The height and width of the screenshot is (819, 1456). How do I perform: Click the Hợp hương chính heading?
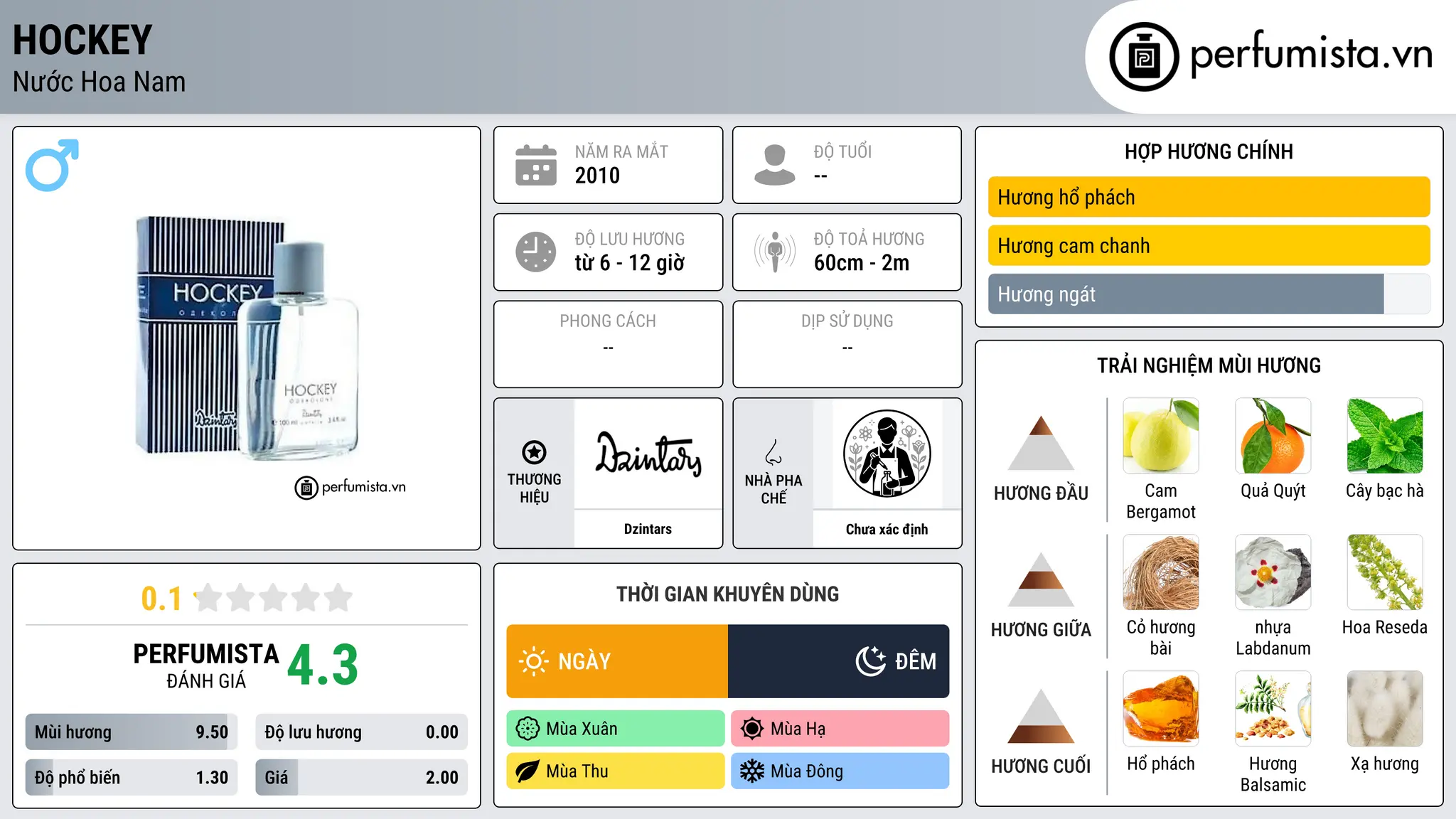[1209, 151]
